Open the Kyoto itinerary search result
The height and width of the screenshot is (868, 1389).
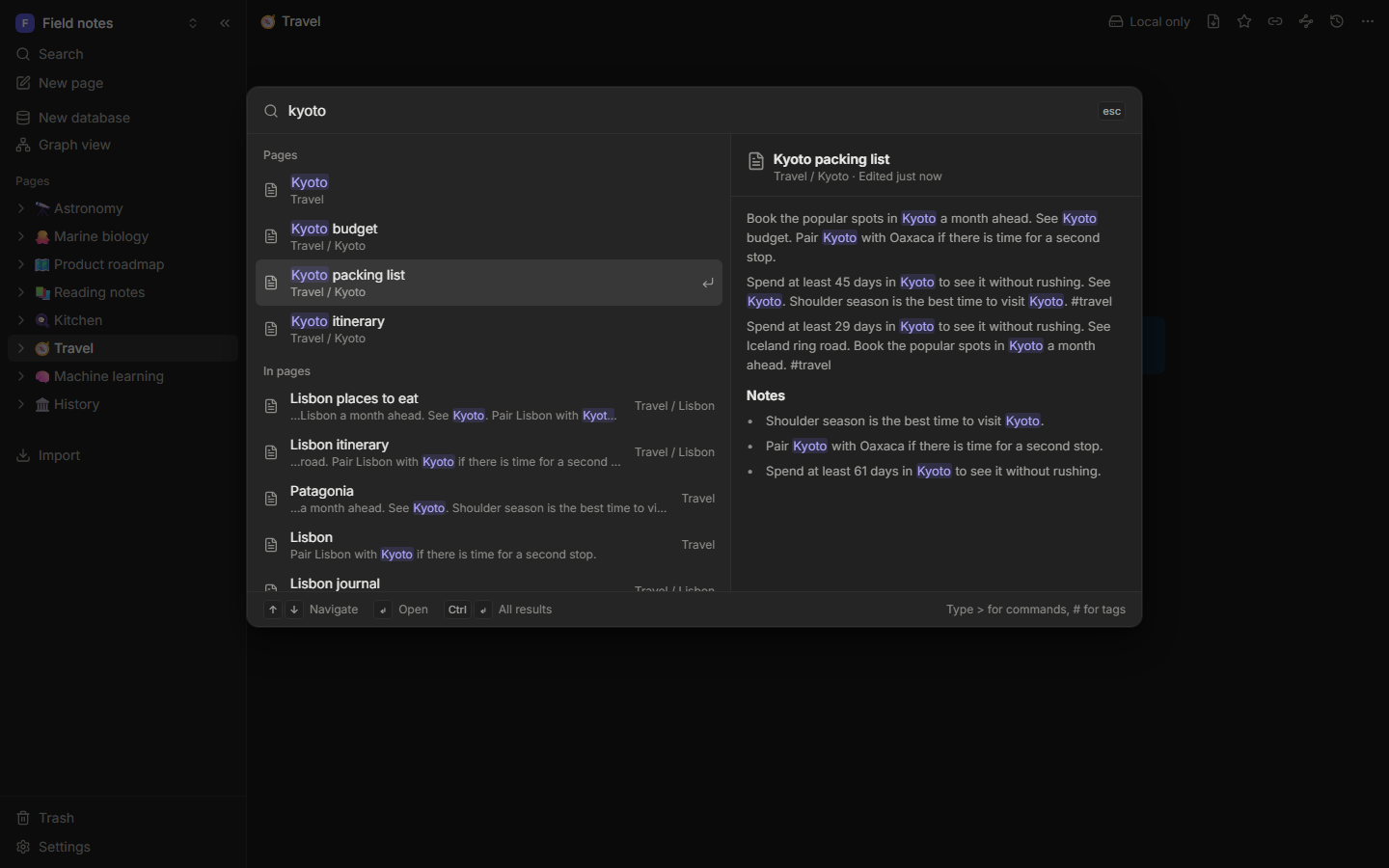[x=489, y=329]
